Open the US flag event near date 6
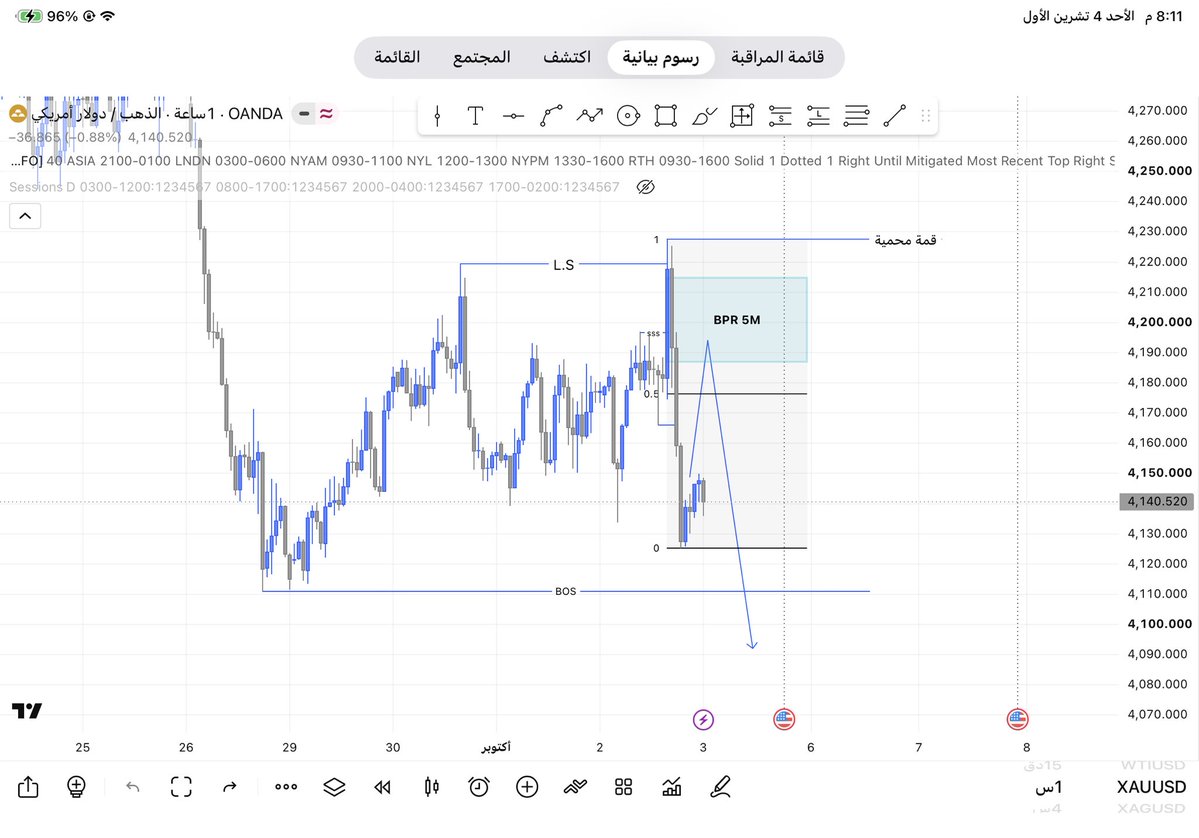This screenshot has width=1199, height=838. coord(784,719)
